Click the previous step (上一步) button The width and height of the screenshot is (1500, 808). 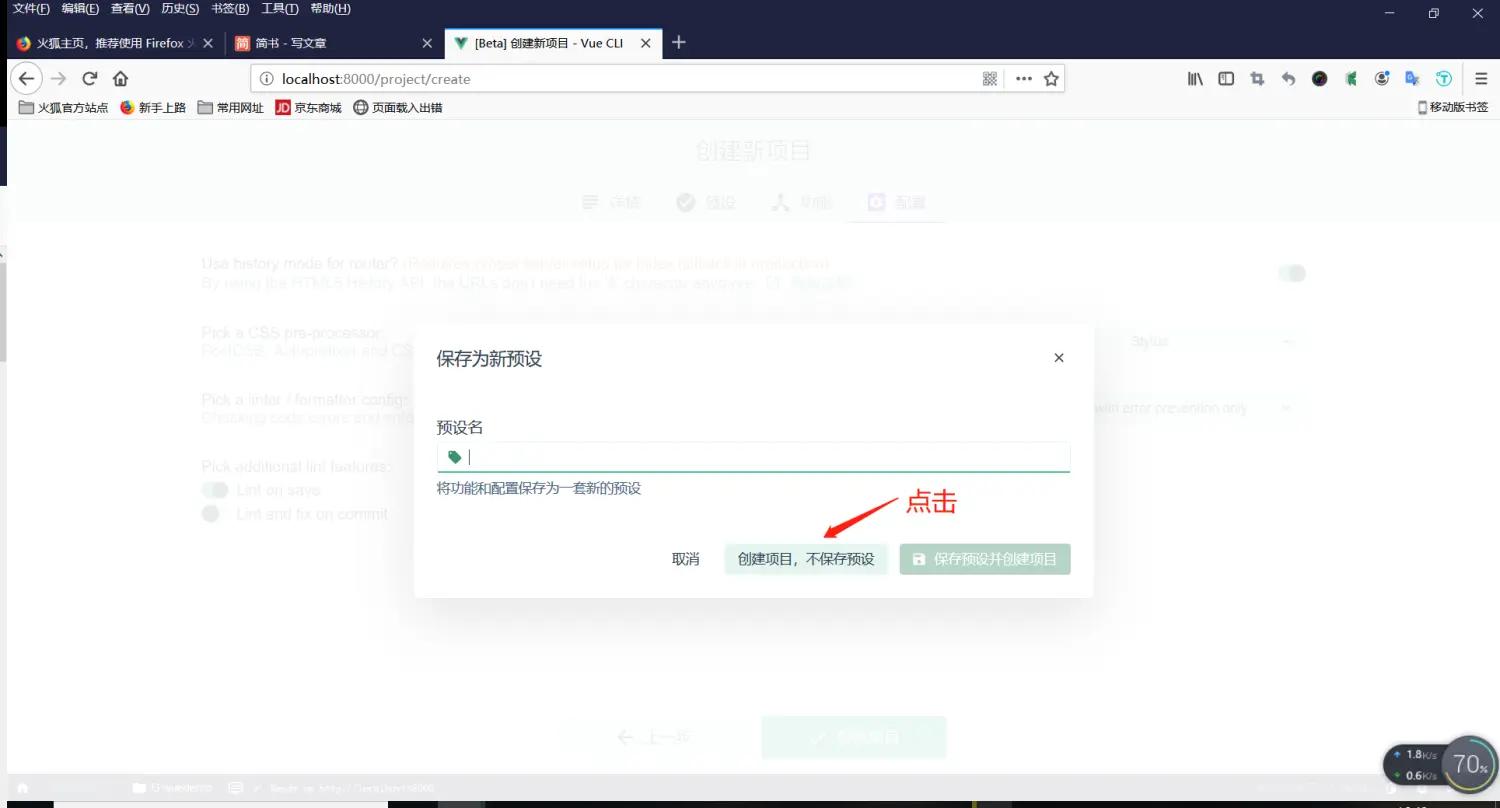(653, 738)
